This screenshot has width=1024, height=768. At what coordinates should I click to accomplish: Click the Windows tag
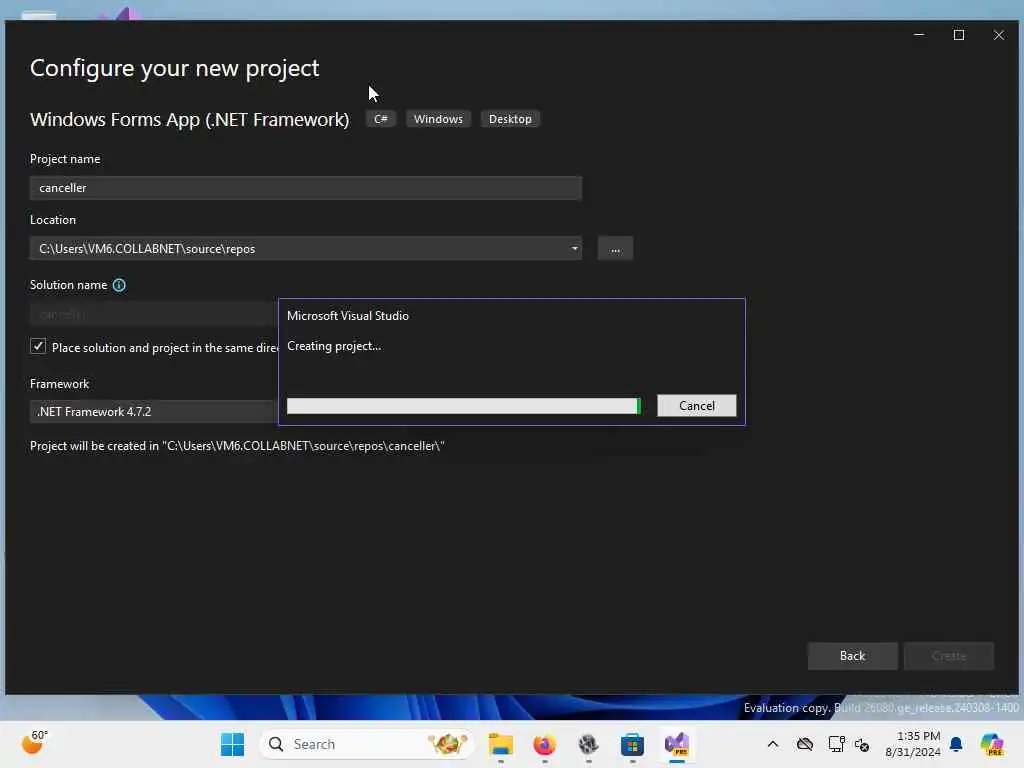pos(438,119)
